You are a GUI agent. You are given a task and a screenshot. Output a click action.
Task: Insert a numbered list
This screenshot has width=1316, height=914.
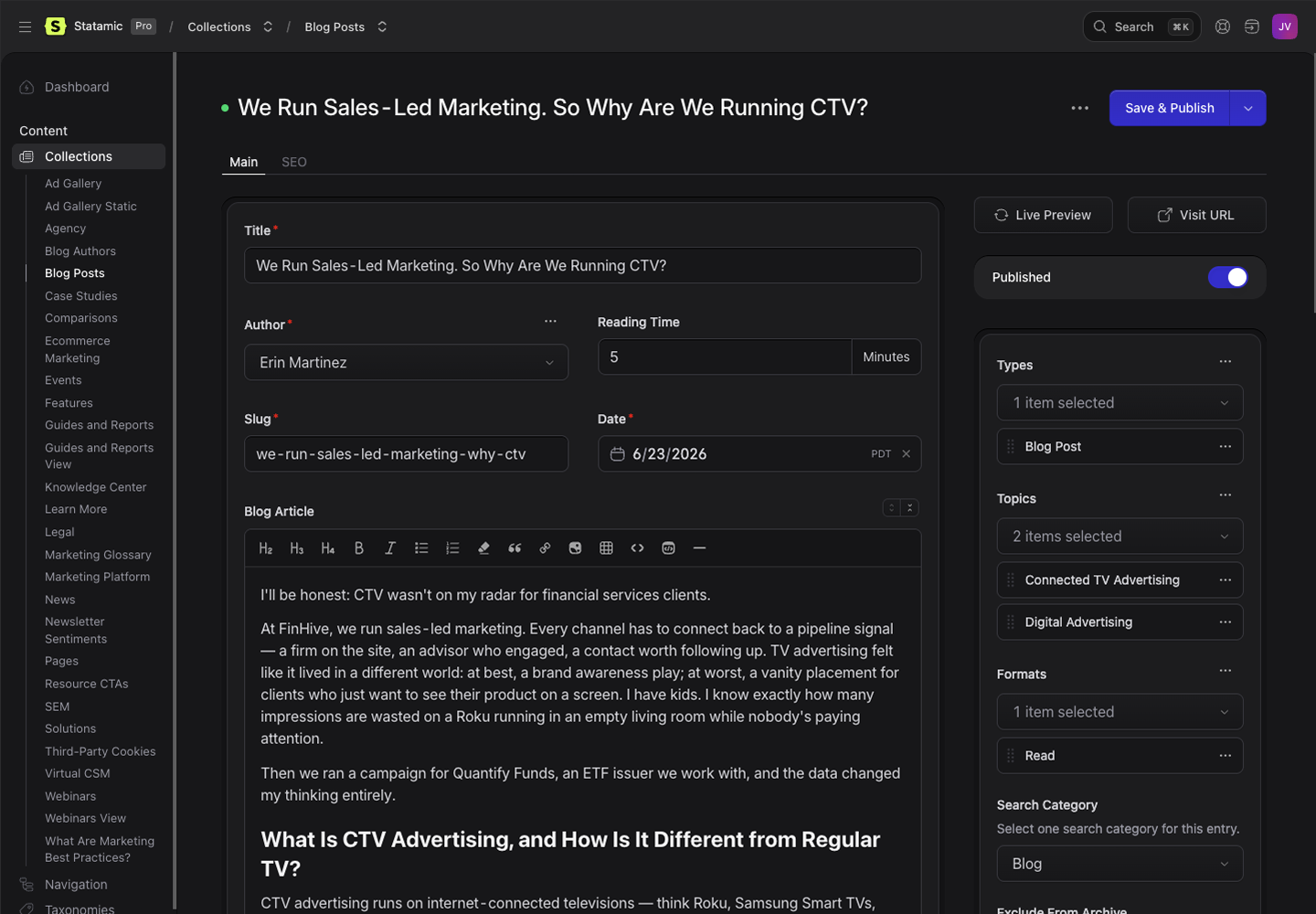[452, 548]
